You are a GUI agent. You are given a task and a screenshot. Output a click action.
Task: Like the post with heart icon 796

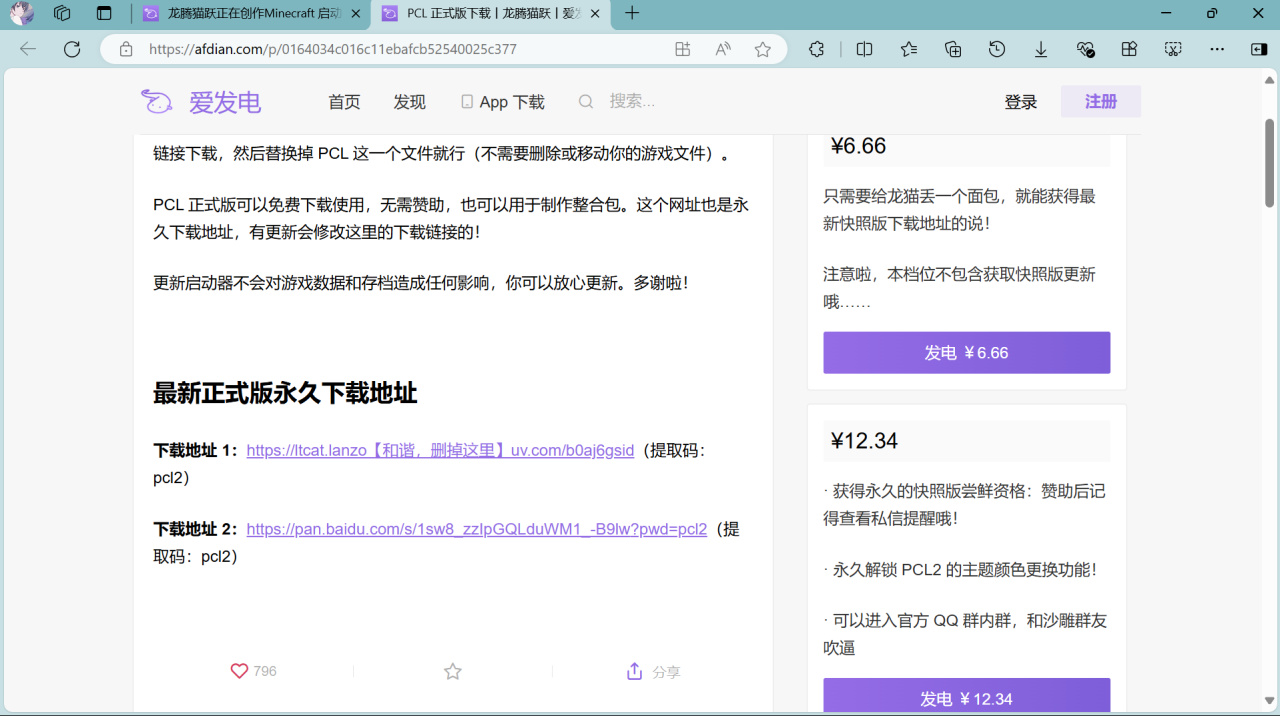[x=253, y=671]
